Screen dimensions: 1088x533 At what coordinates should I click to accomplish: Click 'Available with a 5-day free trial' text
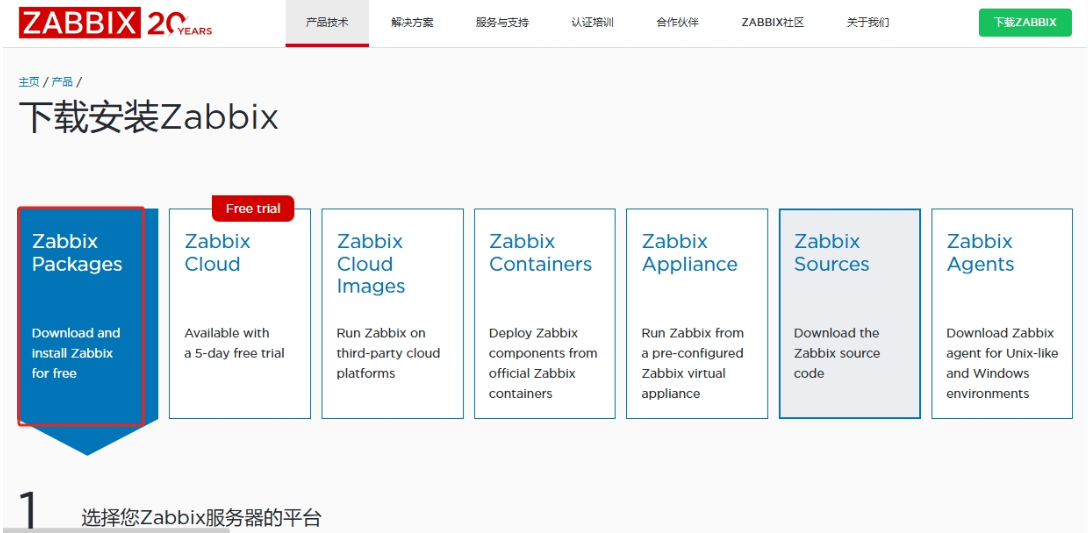click(234, 343)
